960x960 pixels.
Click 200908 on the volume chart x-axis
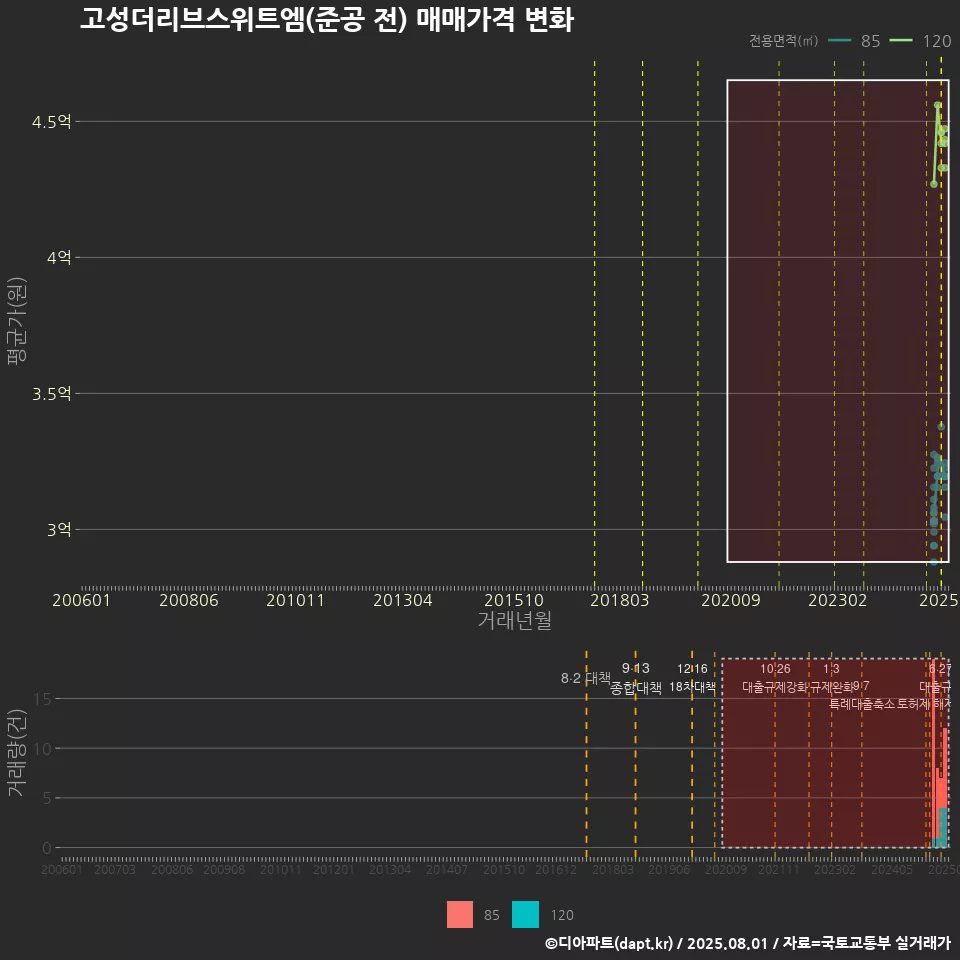(224, 870)
